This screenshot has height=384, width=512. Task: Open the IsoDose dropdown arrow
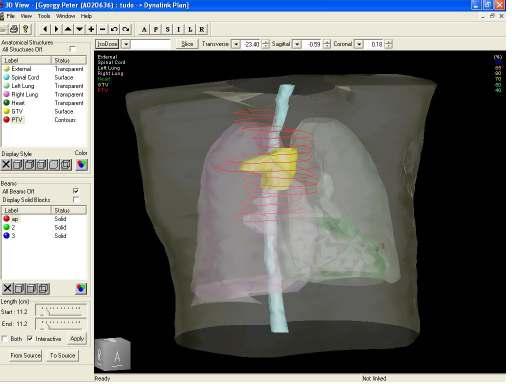(x=125, y=44)
